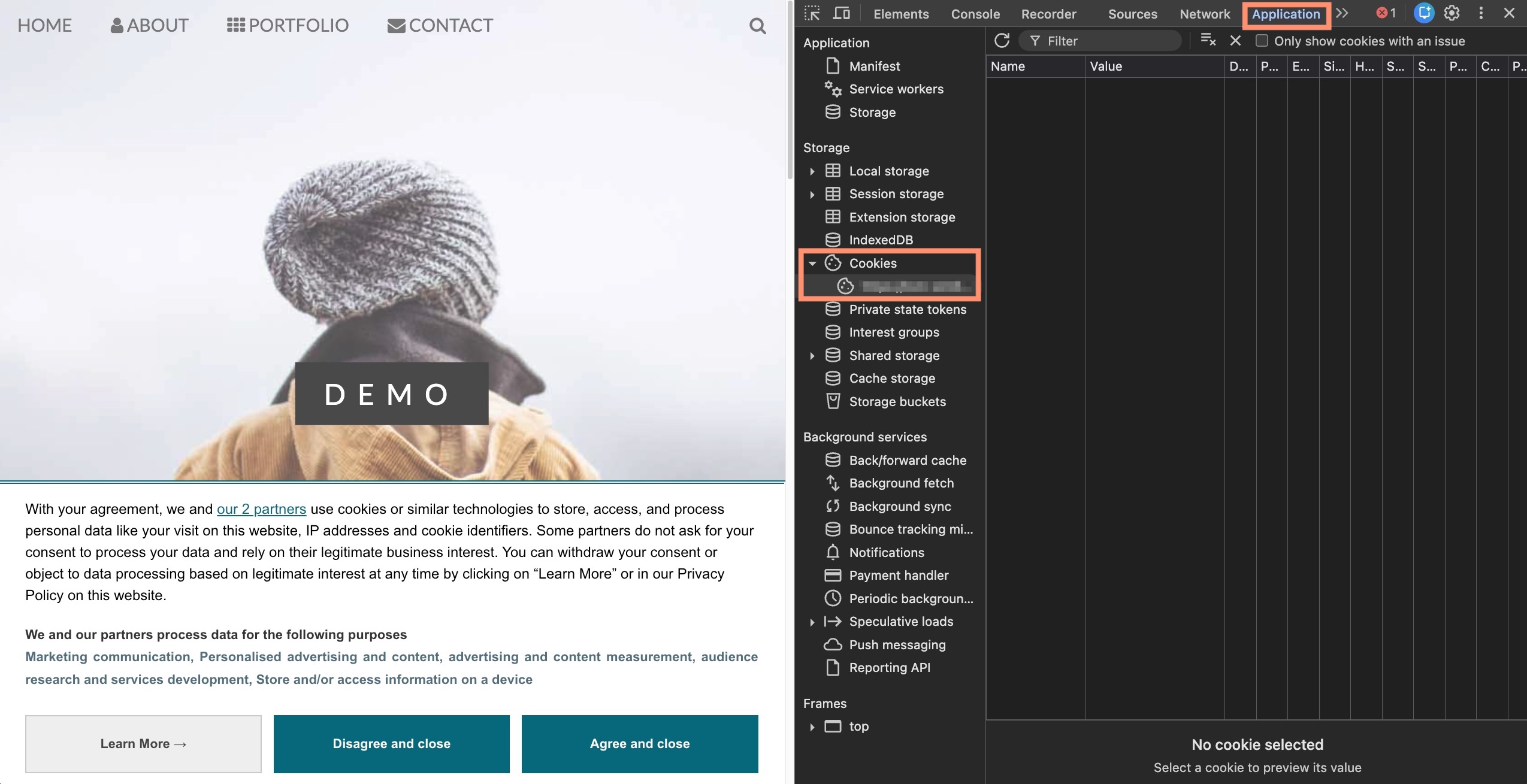
Task: Open the DevTools three-dot menu
Action: click(1481, 13)
